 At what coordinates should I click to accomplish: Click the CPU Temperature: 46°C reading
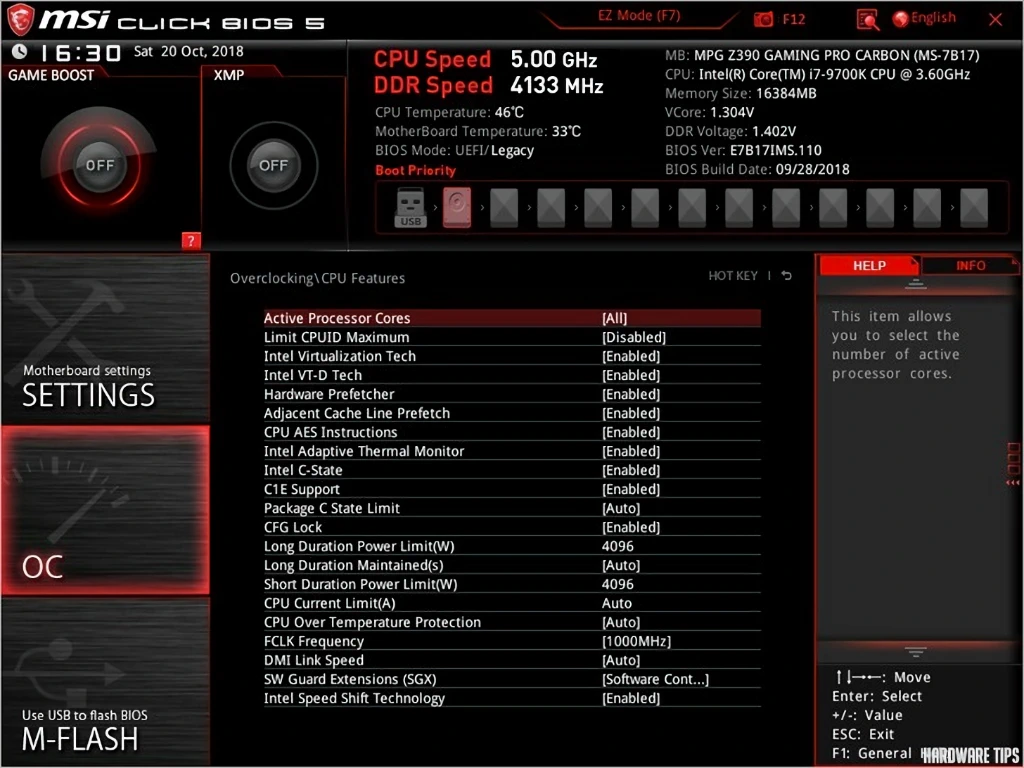(449, 112)
